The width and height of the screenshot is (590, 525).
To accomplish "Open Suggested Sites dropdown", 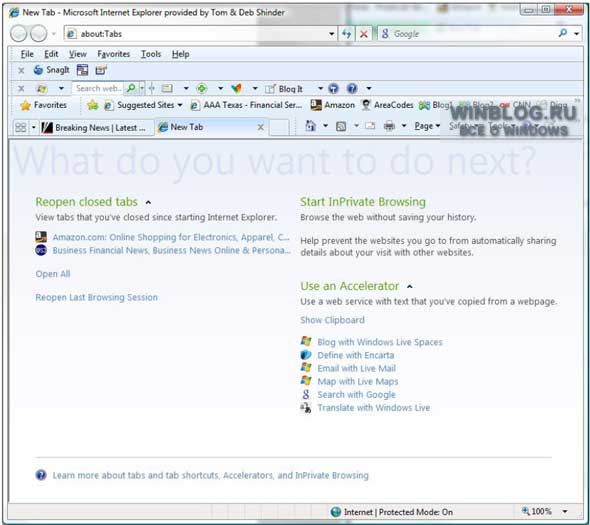I will (143, 105).
